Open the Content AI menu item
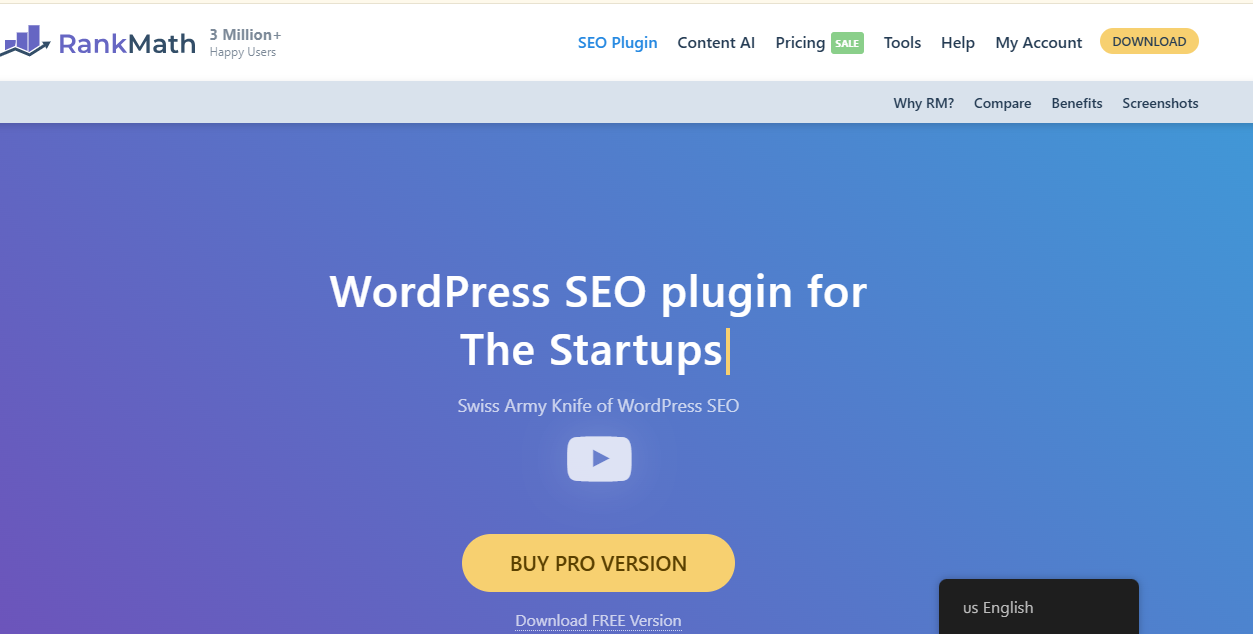Screen dimensions: 1253x634 point(716,43)
